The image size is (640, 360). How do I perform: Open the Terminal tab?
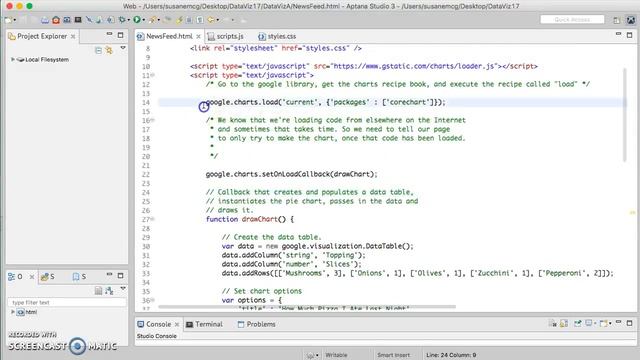pyautogui.click(x=204, y=324)
